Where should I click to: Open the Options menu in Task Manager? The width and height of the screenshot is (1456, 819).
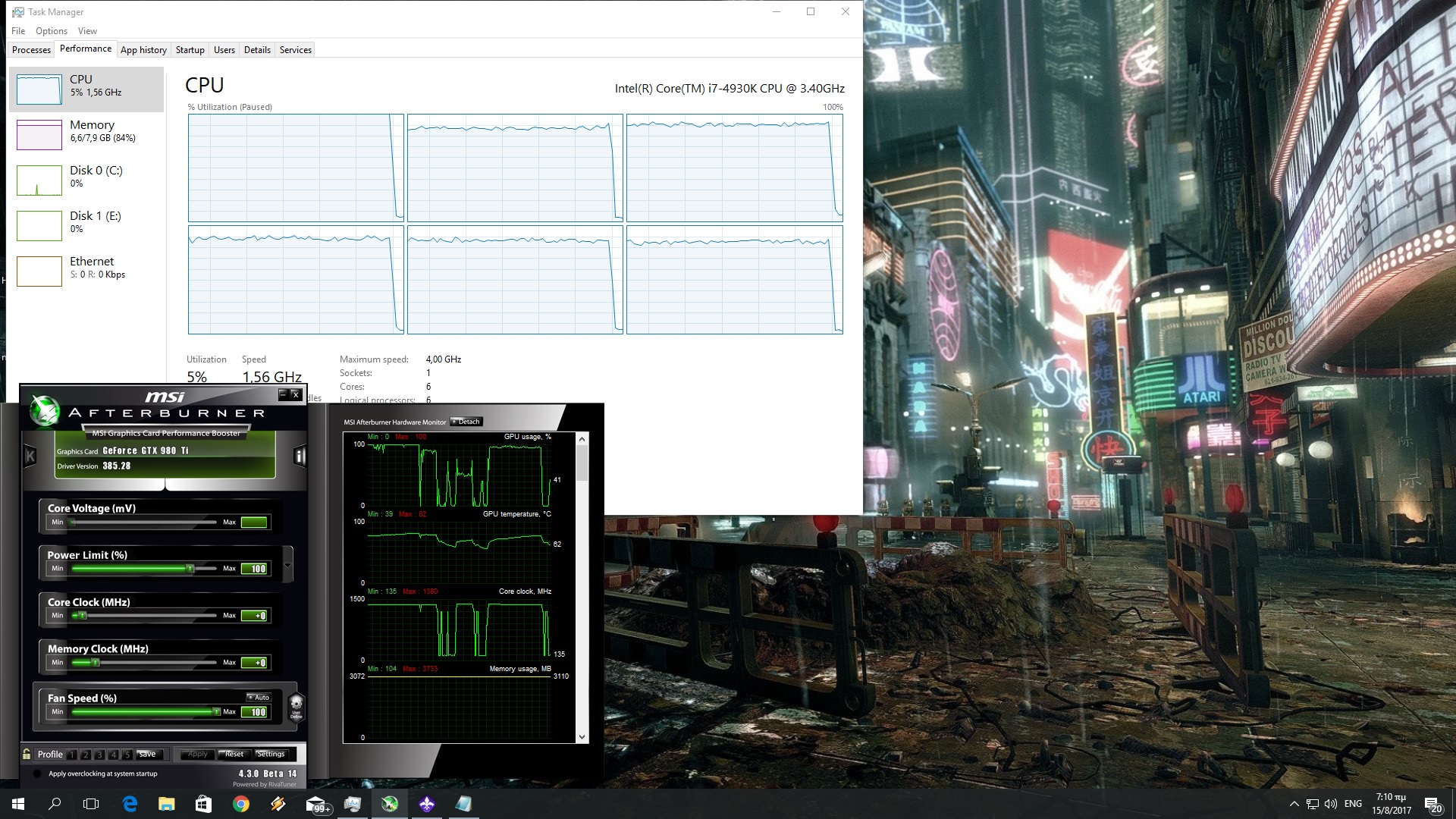pos(51,31)
